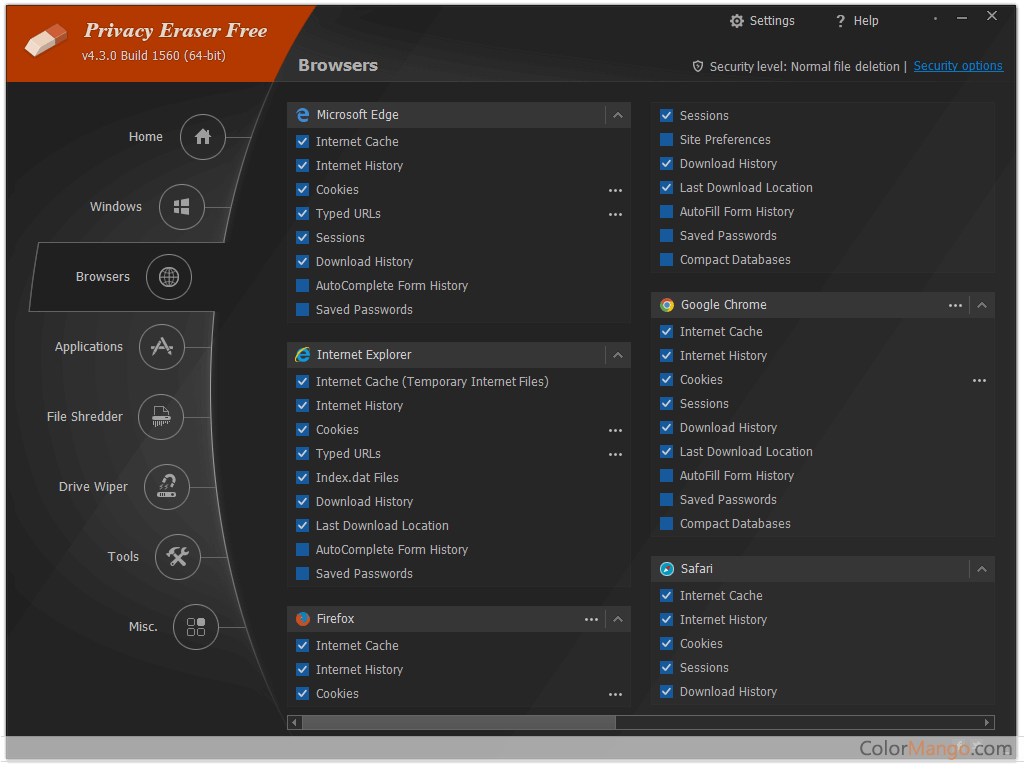This screenshot has width=1024, height=768.
Task: Uncheck Microsoft Edge Internet Cache
Action: (302, 142)
